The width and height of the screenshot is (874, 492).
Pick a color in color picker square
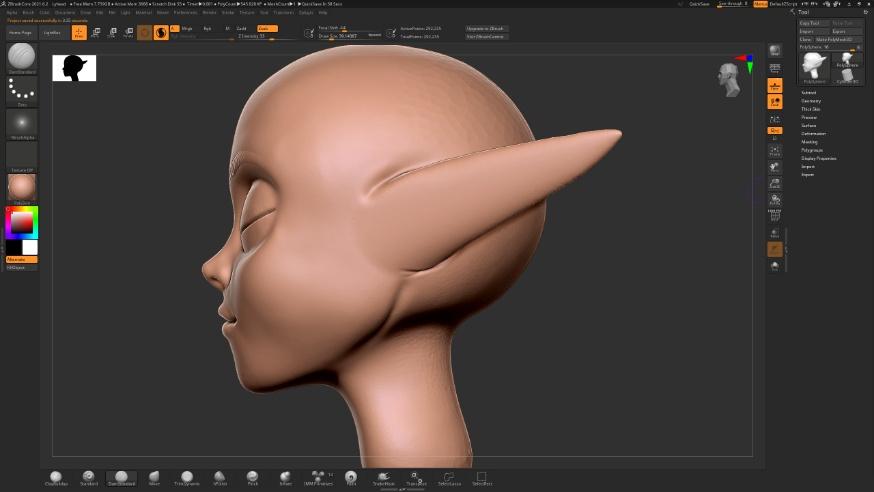click(22, 222)
